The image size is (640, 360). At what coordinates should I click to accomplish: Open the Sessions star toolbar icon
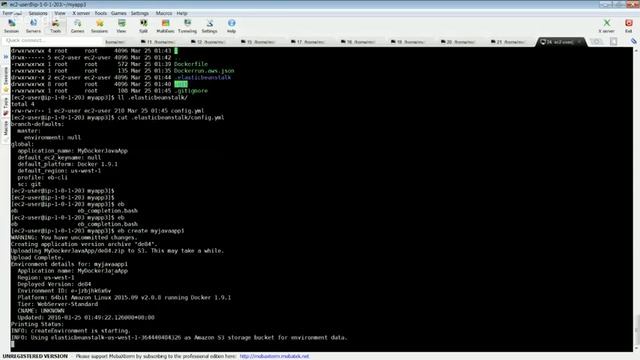tap(100, 26)
